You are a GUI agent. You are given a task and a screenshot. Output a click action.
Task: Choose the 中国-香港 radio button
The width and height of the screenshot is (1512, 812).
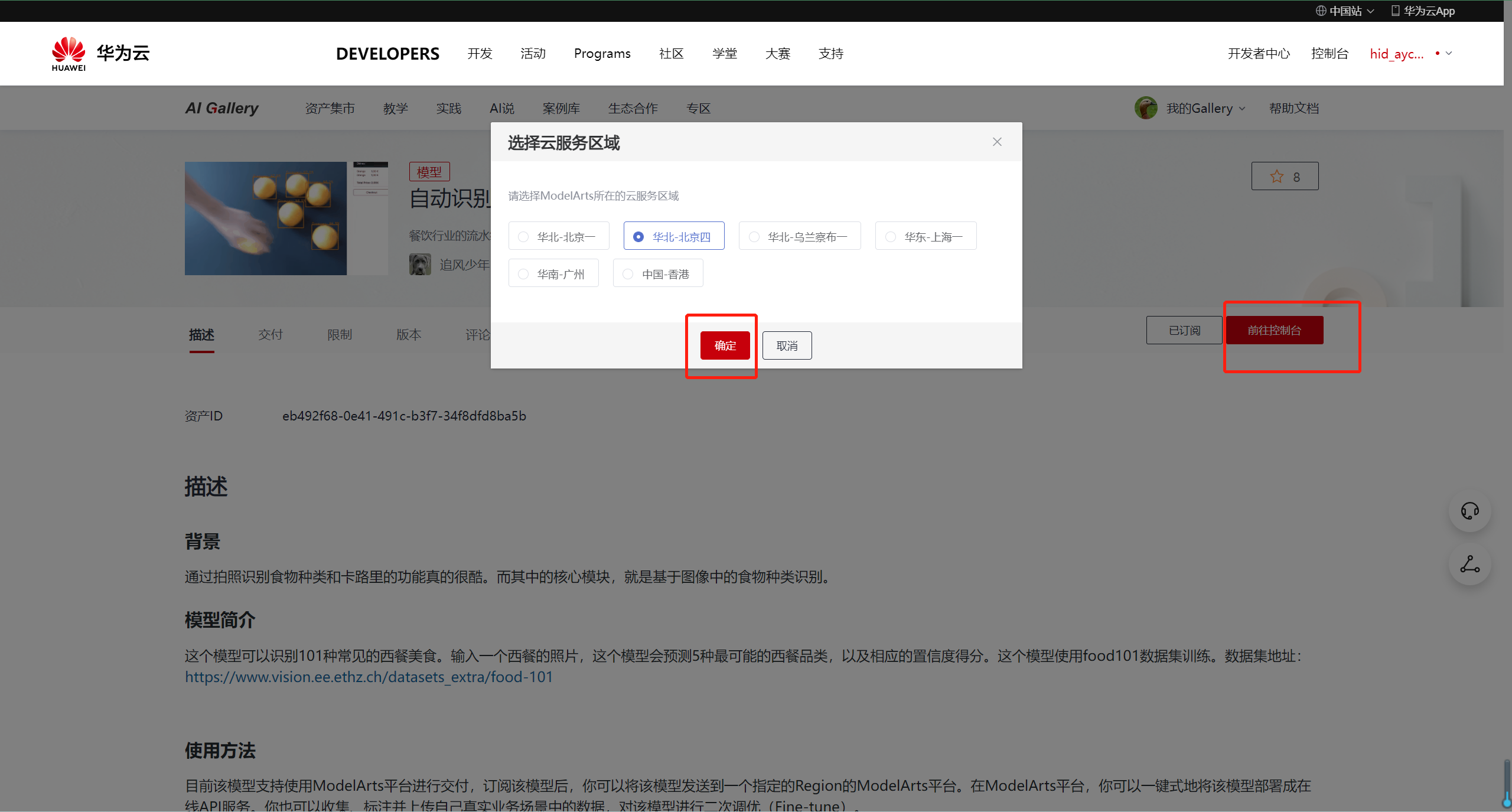pos(628,274)
